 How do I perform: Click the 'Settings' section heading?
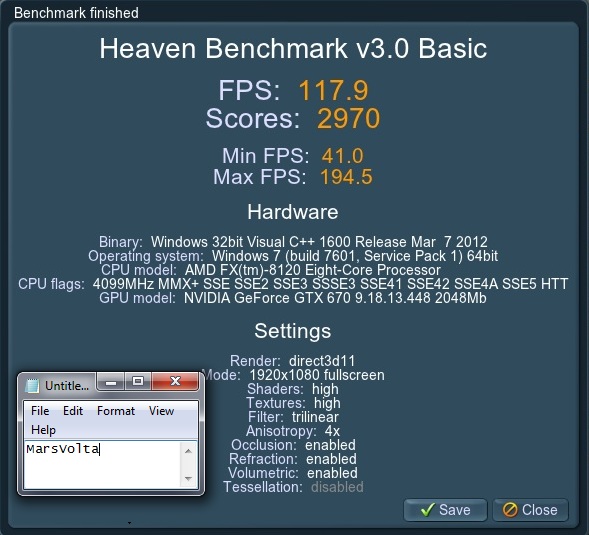coord(293,331)
